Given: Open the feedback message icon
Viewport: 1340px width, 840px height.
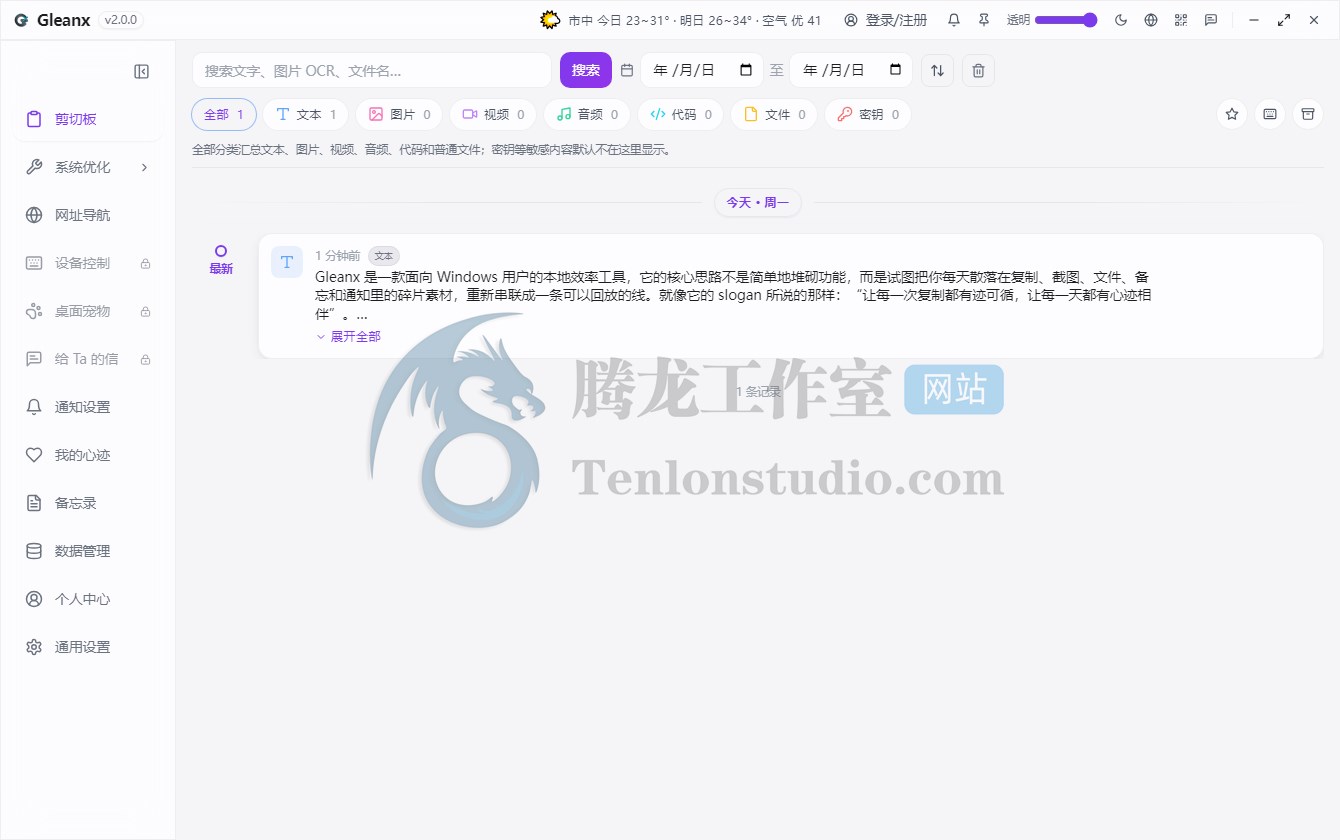Looking at the screenshot, I should click(x=1211, y=20).
